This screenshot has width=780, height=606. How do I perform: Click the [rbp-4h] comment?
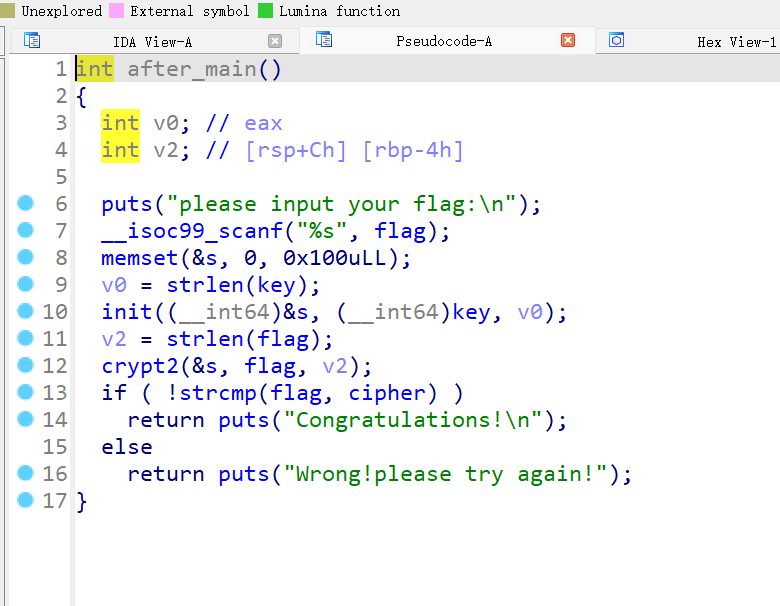coord(412,151)
